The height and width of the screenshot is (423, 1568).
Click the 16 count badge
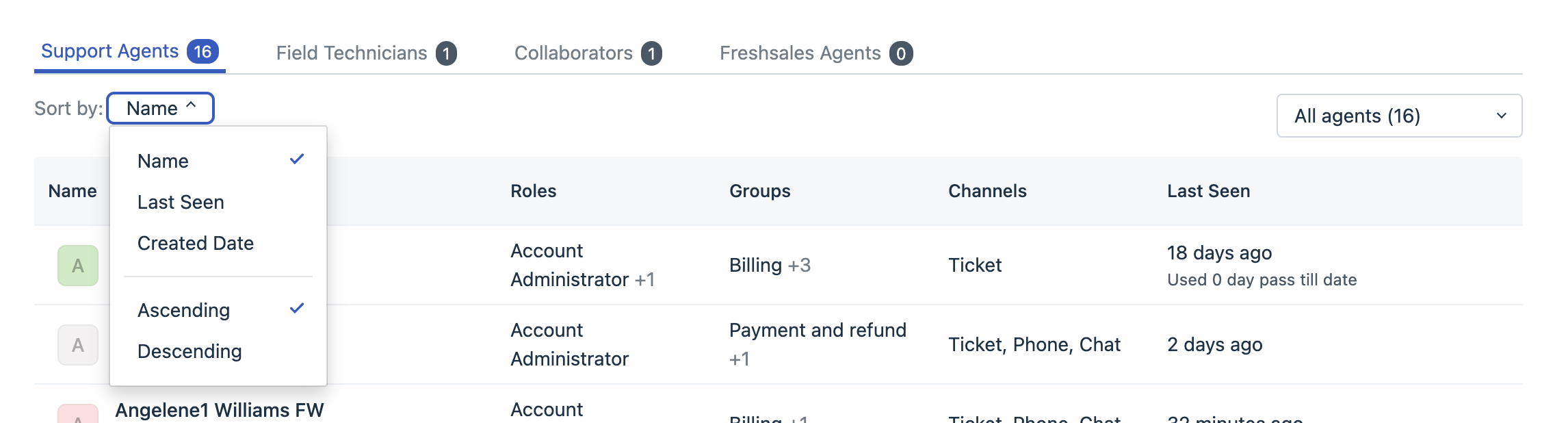click(202, 51)
